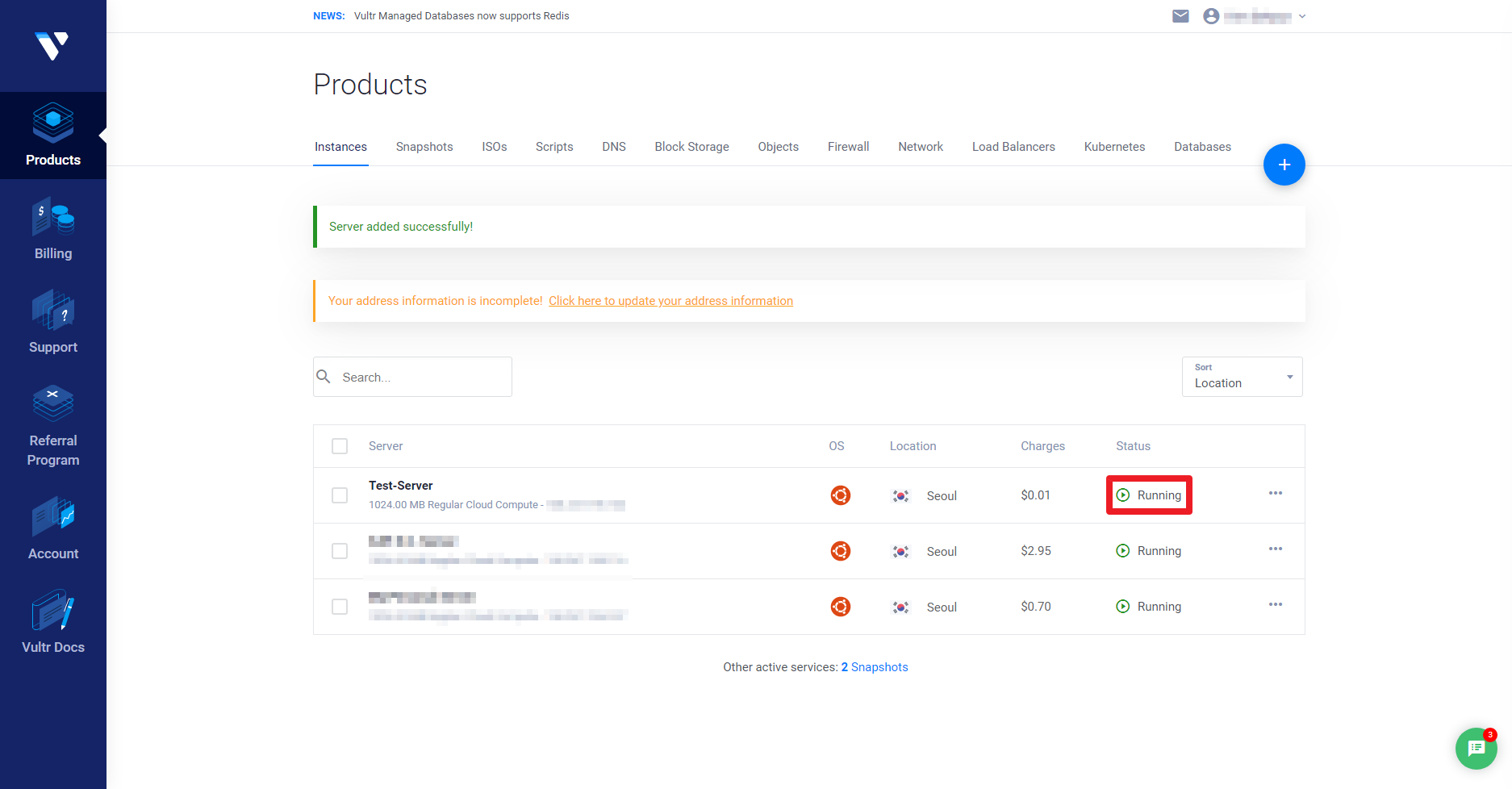Screen dimensions: 1512x789
Task: Switch to the ISOs tab
Action: [x=495, y=147]
